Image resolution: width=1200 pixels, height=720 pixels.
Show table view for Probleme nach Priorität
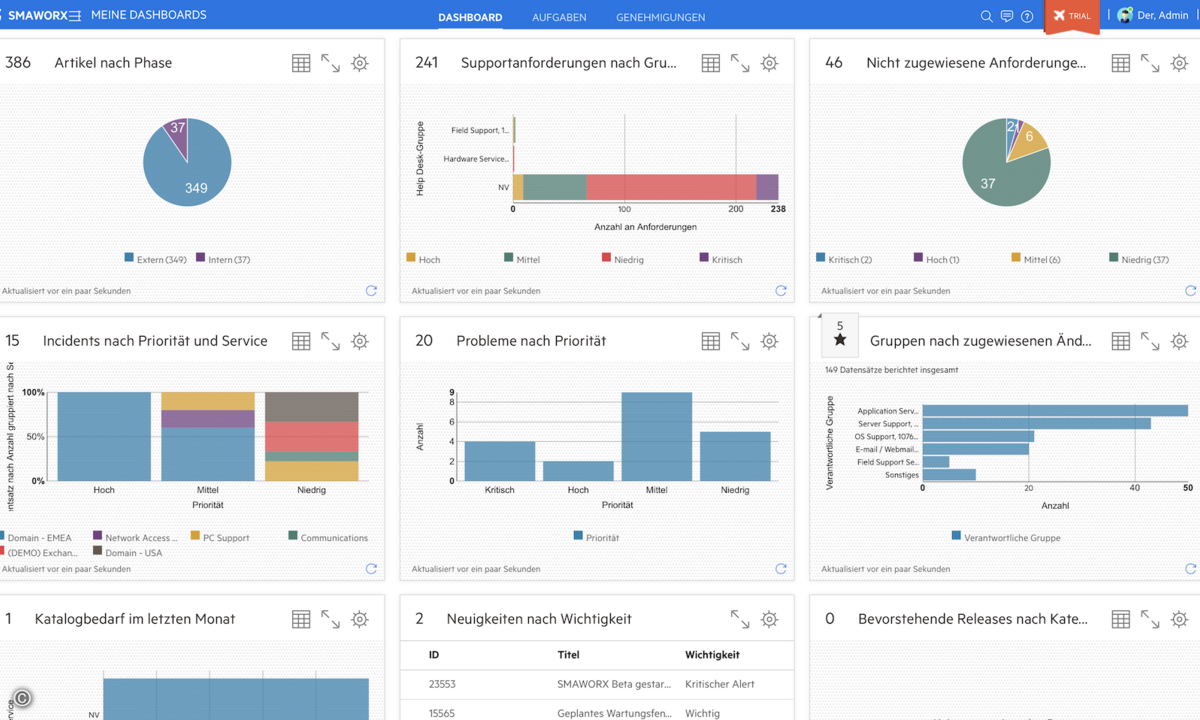711,341
